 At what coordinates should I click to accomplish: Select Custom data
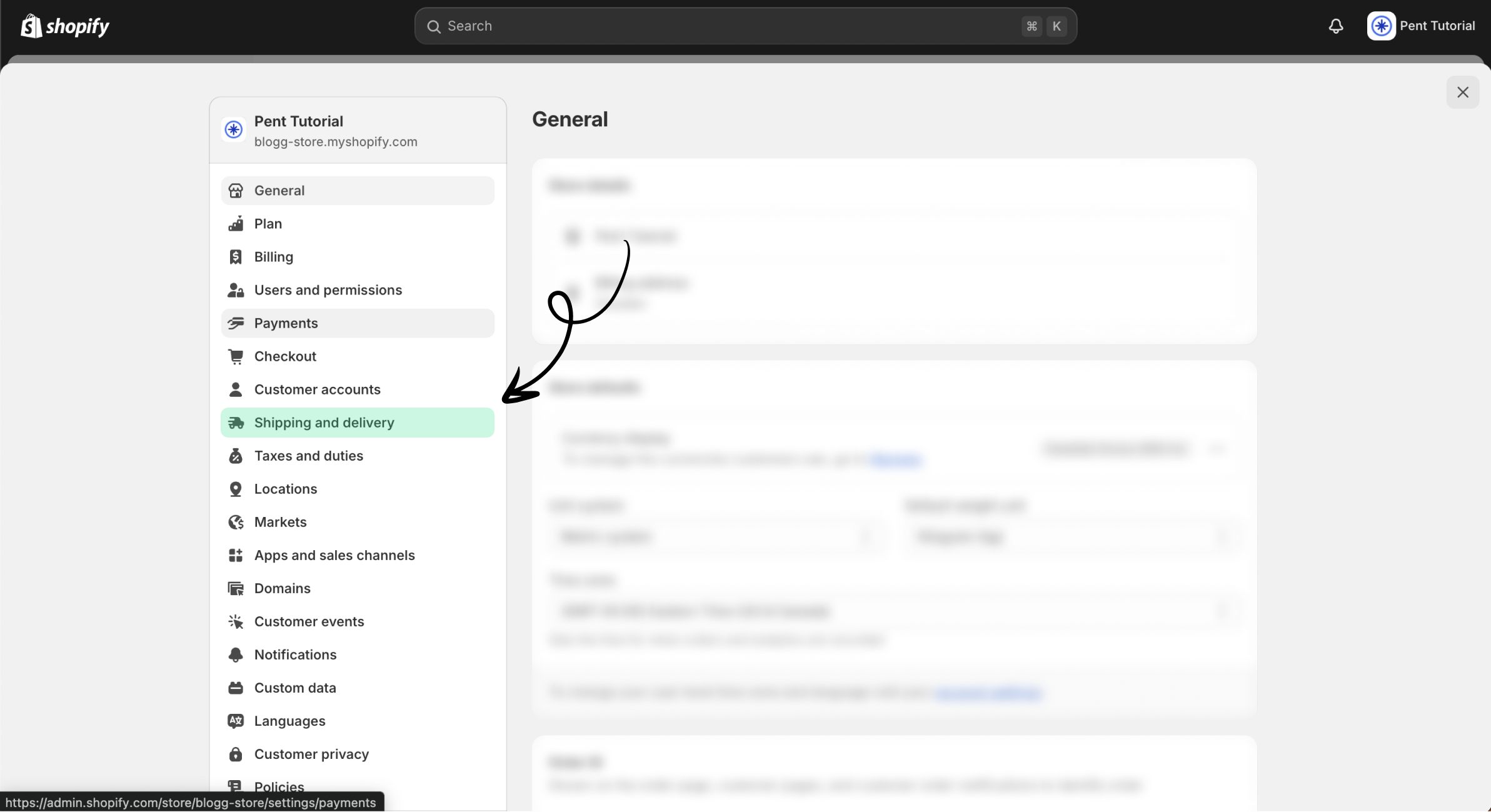click(358, 688)
